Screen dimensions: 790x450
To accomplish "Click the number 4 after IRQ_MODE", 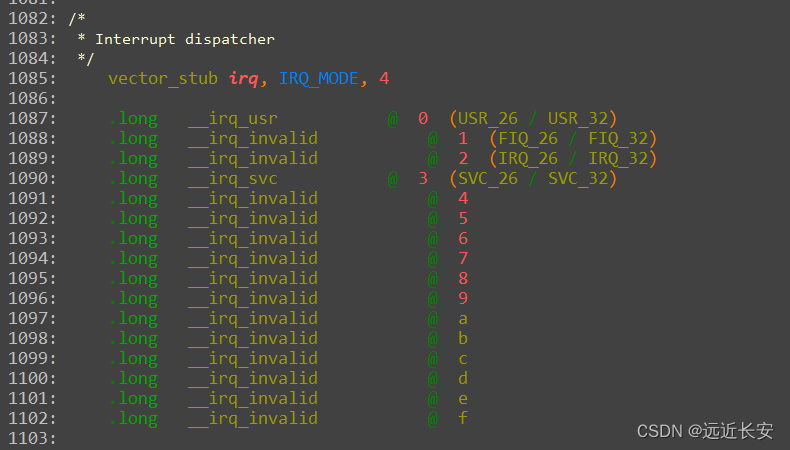I will tap(384, 78).
